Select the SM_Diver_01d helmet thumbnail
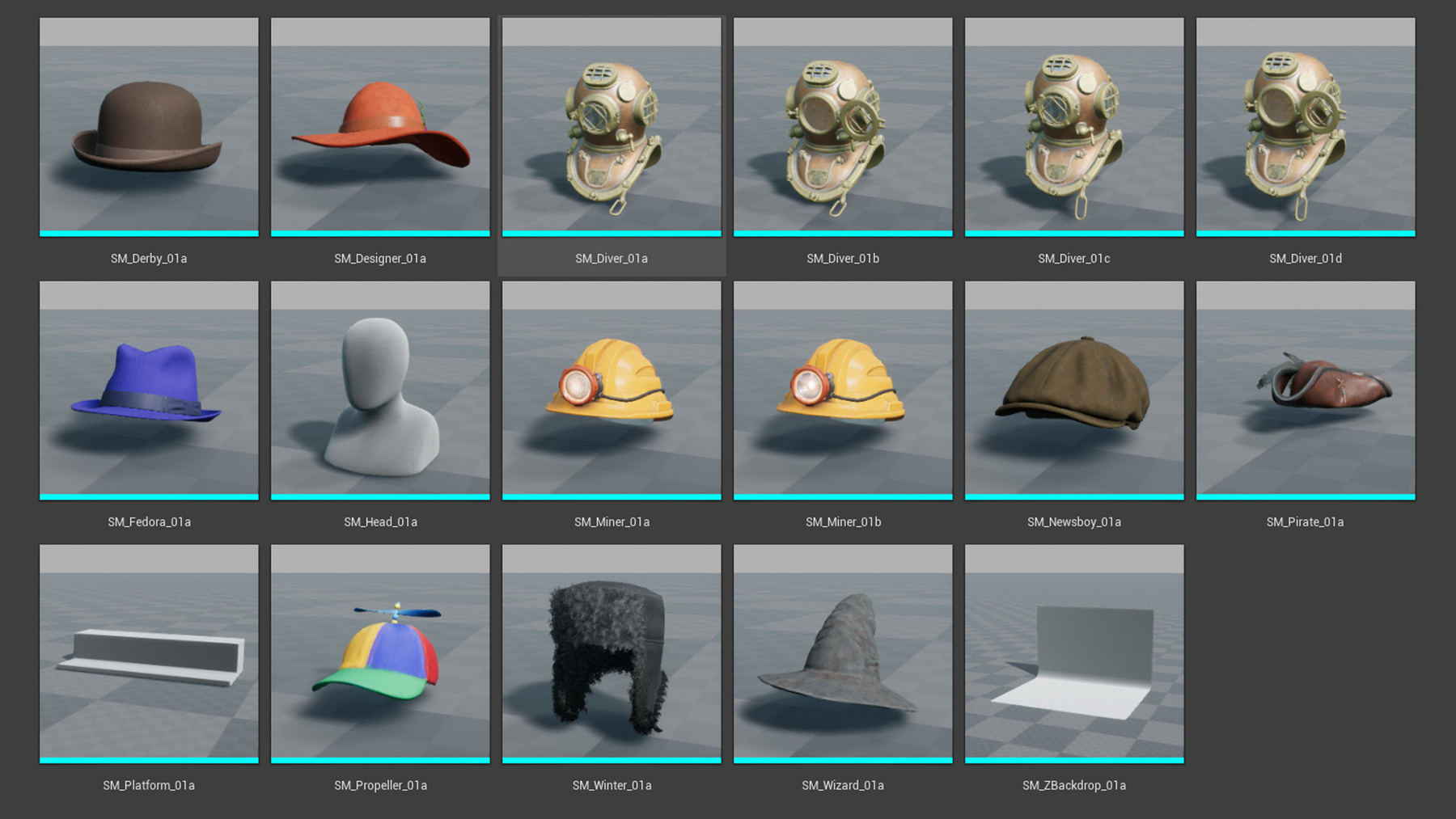Screen dimensions: 1456x819 (x=1306, y=125)
